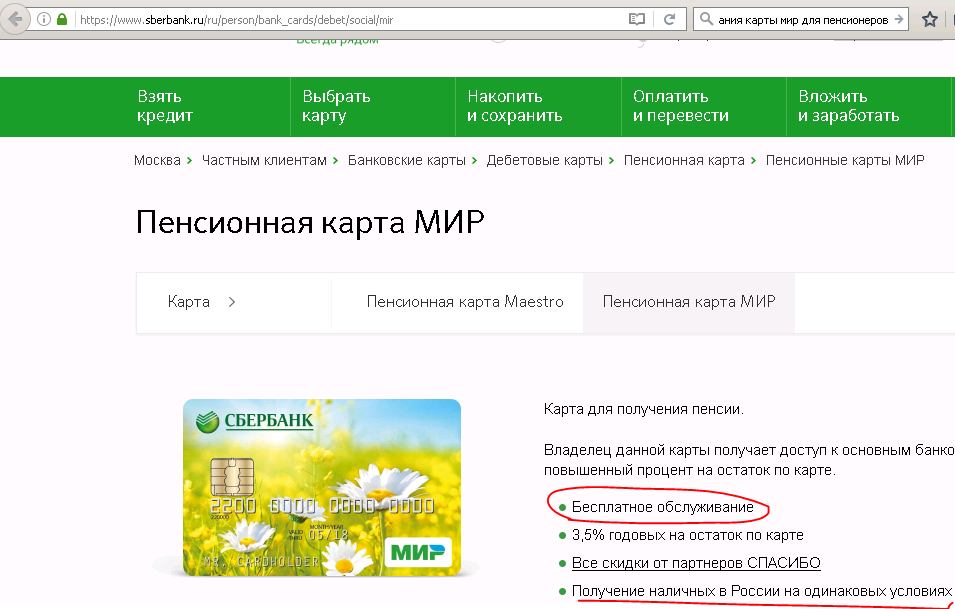Reload the page with refresh icon
This screenshot has height=609, width=955.
[x=669, y=19]
